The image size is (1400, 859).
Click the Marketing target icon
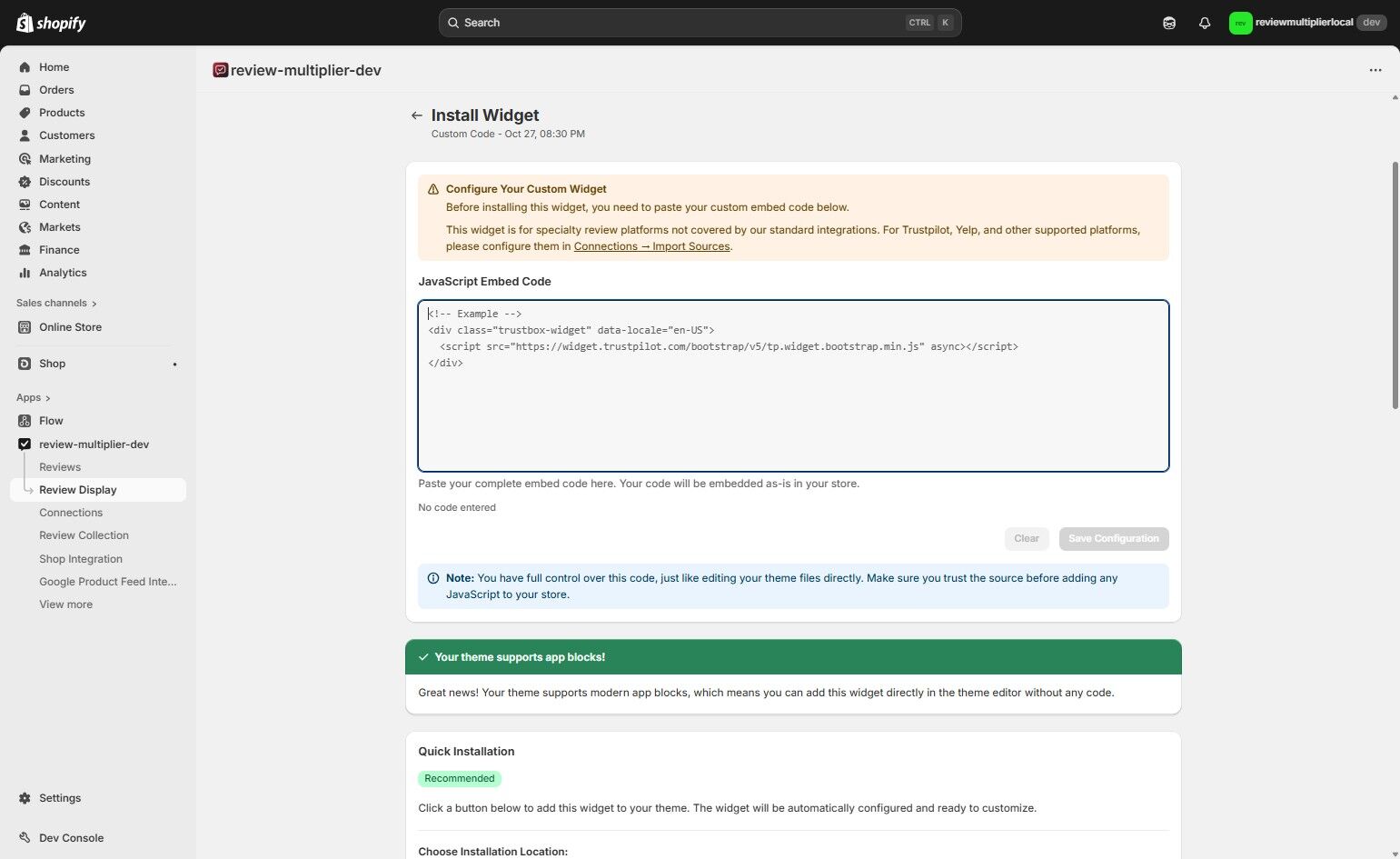[x=25, y=159]
